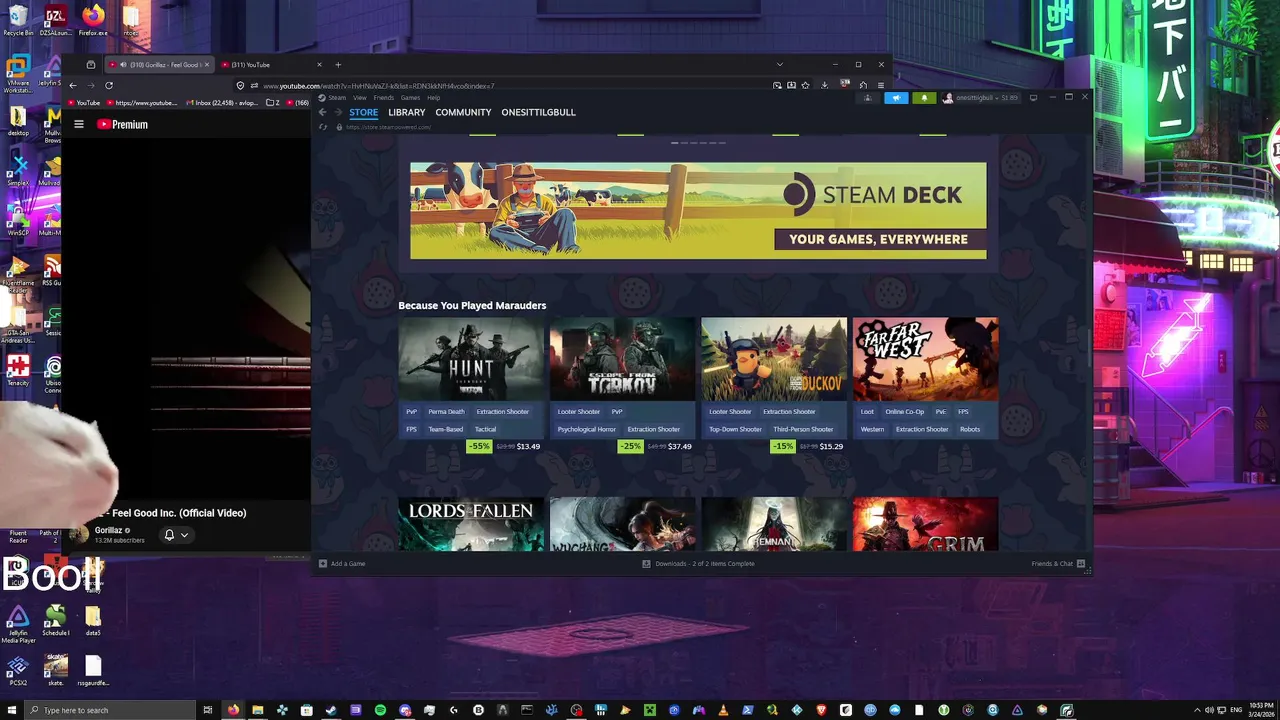Open the Steam menu in menu bar
This screenshot has width=1280, height=720.
click(x=337, y=98)
